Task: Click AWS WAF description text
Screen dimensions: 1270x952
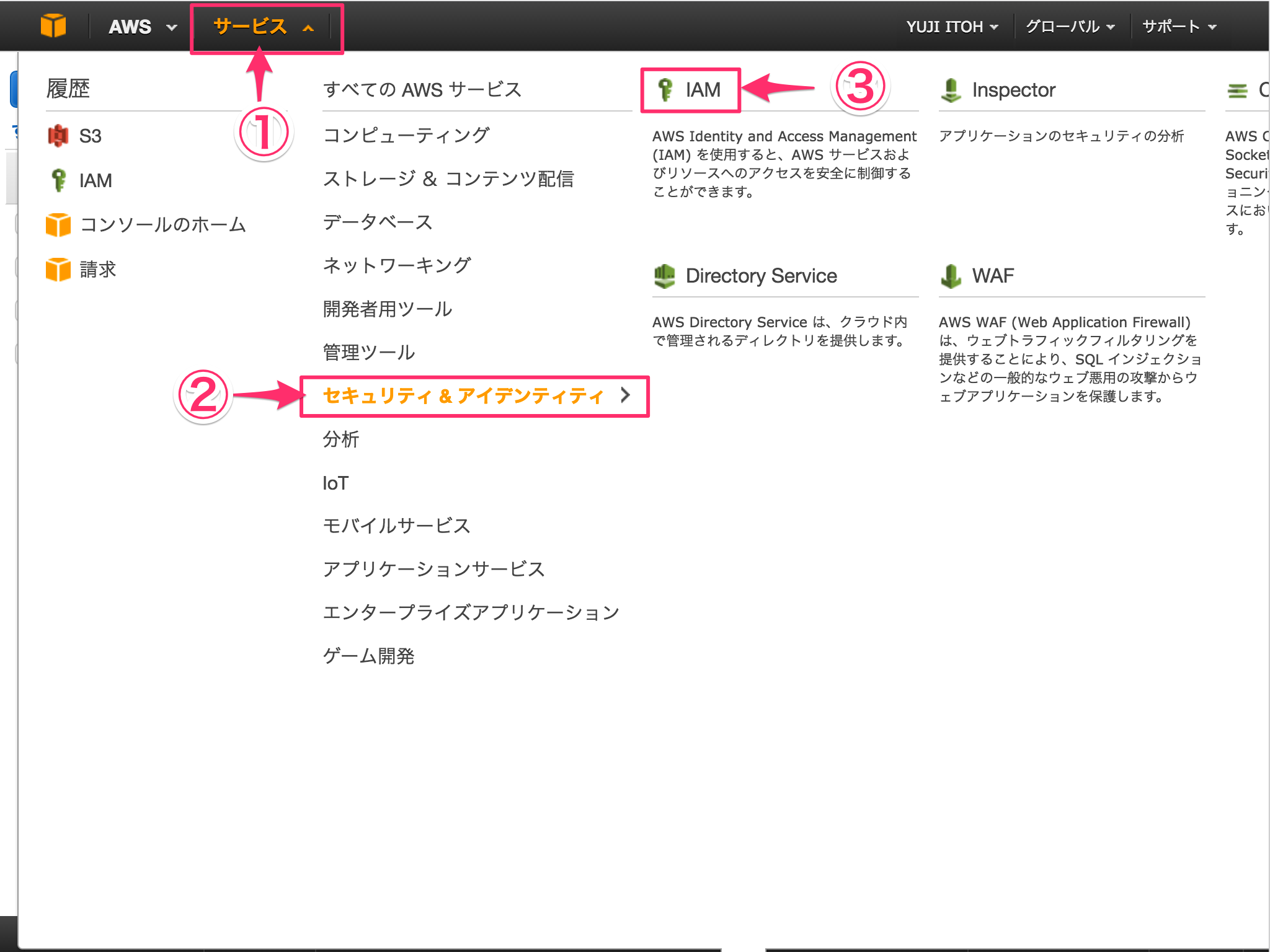Action: (x=1070, y=359)
